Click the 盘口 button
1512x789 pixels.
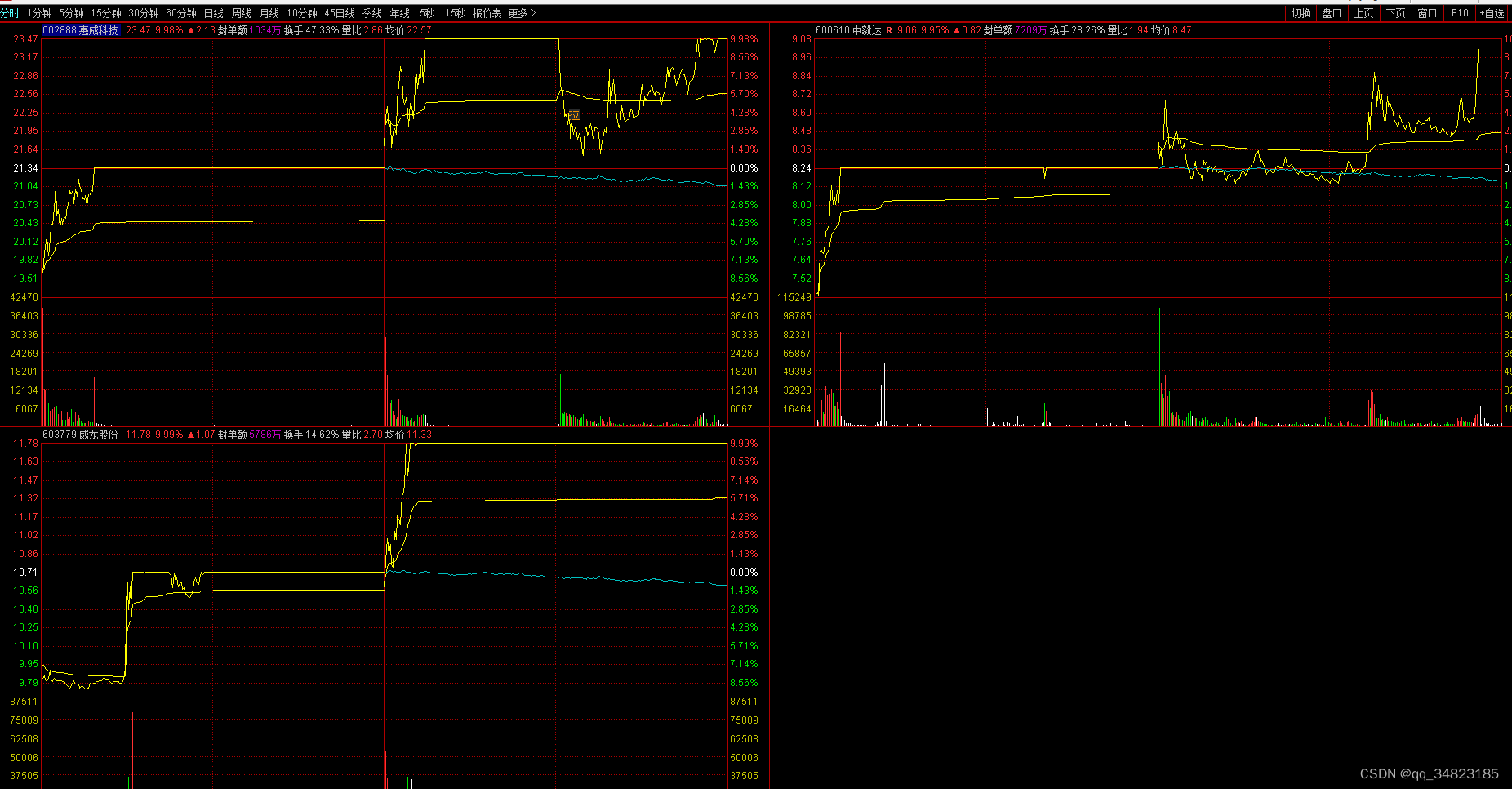1332,13
